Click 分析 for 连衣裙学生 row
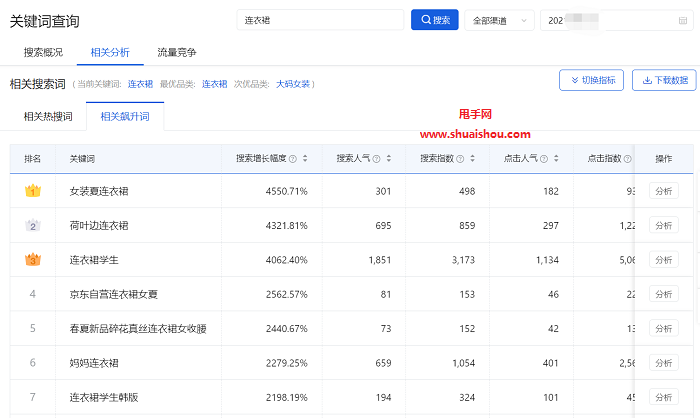 664,260
